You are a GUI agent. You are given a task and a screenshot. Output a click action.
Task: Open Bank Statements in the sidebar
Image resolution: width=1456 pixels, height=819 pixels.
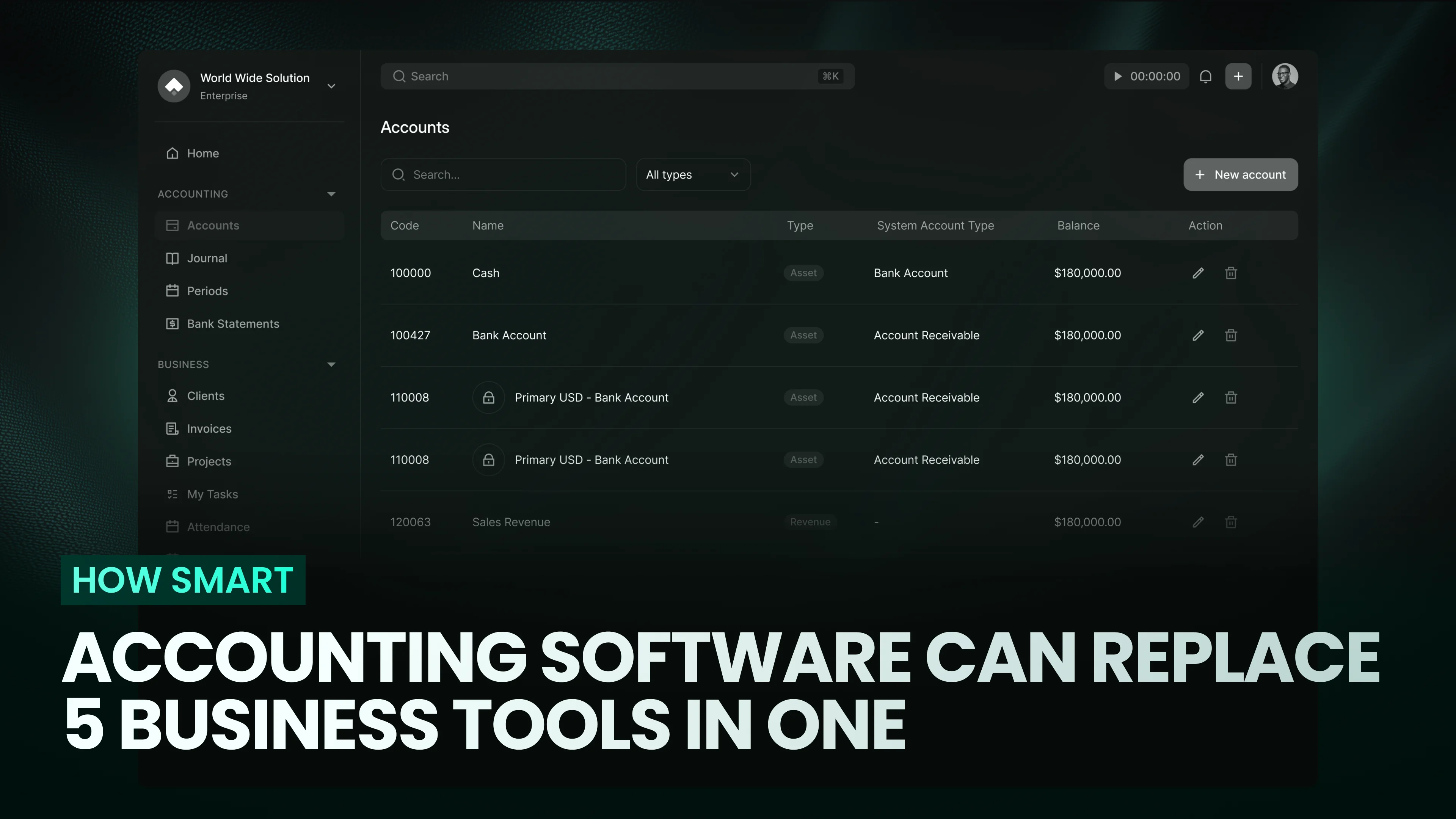pyautogui.click(x=249, y=324)
